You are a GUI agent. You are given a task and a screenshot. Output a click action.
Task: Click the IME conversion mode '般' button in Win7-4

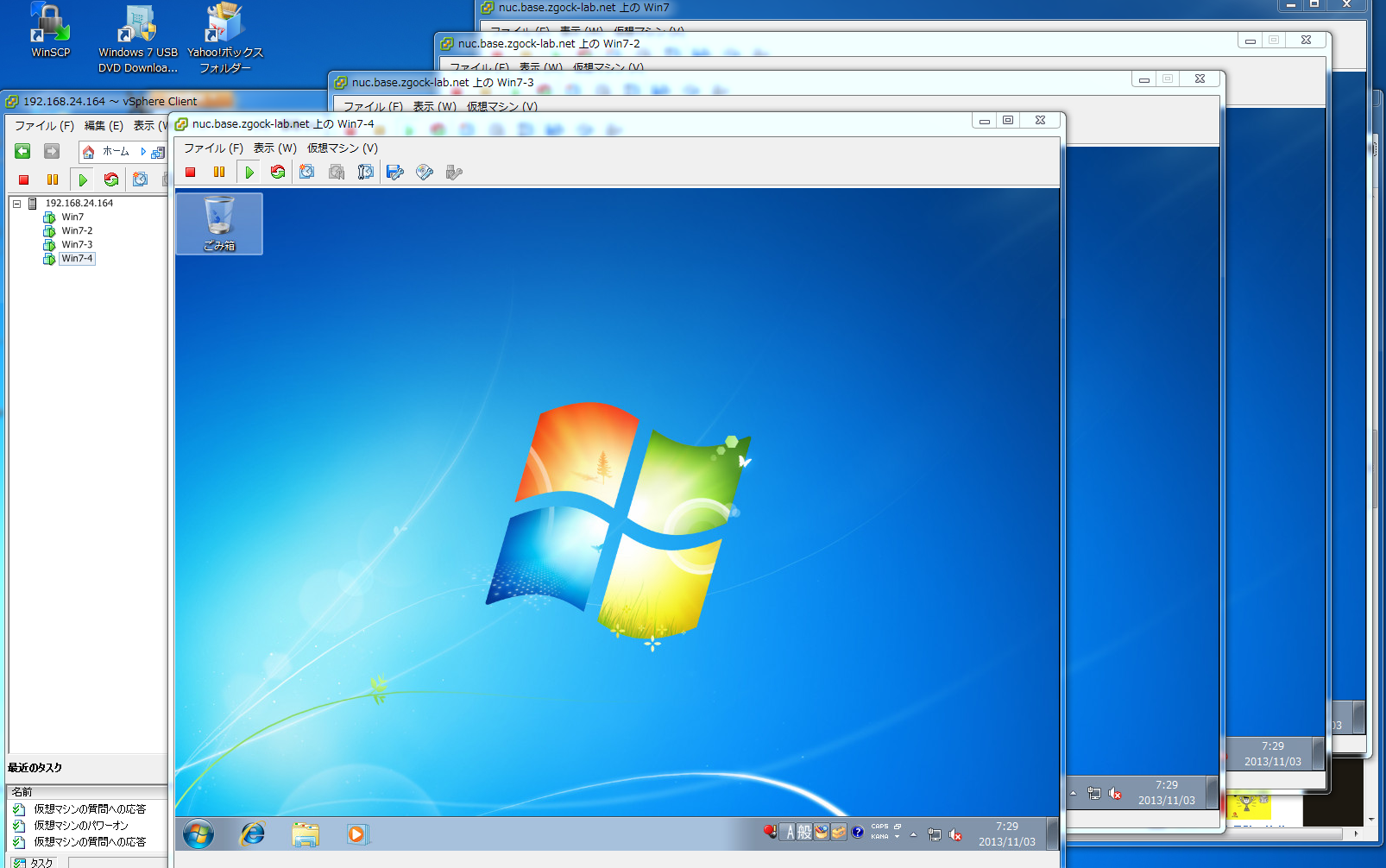point(804,833)
